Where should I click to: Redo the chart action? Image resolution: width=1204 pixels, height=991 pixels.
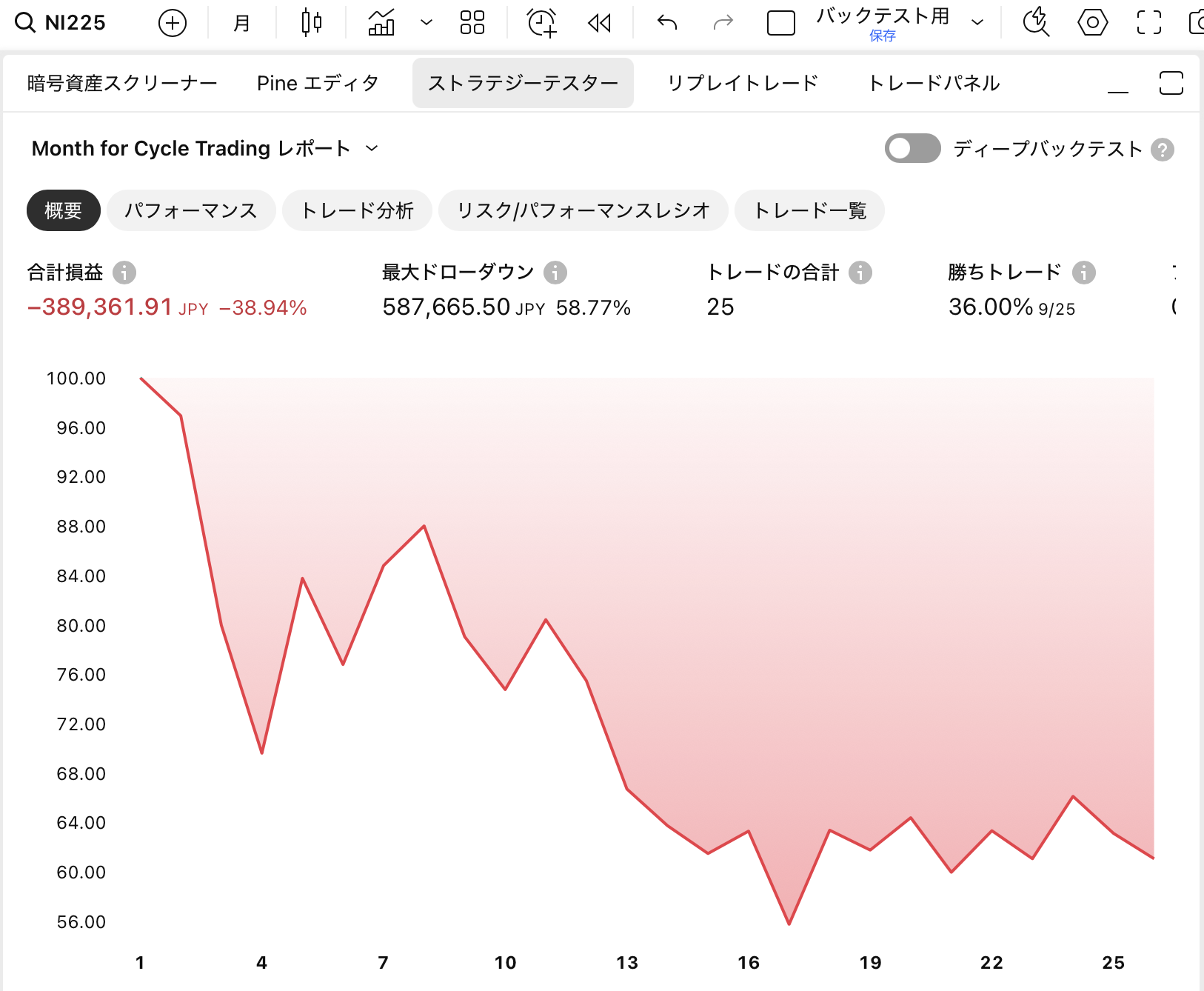(723, 23)
